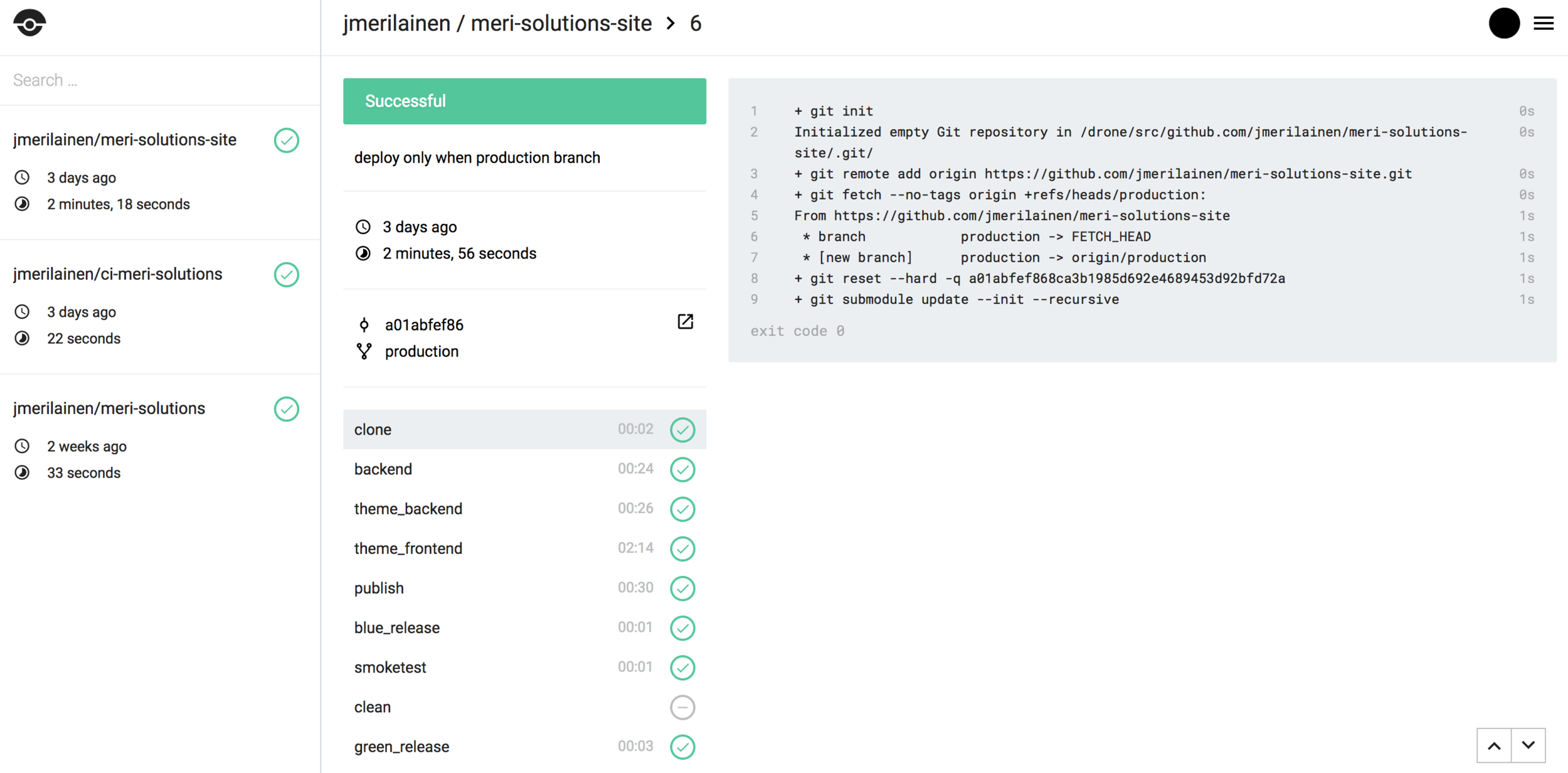Click meri-solutions-site success status checkmark

click(287, 141)
